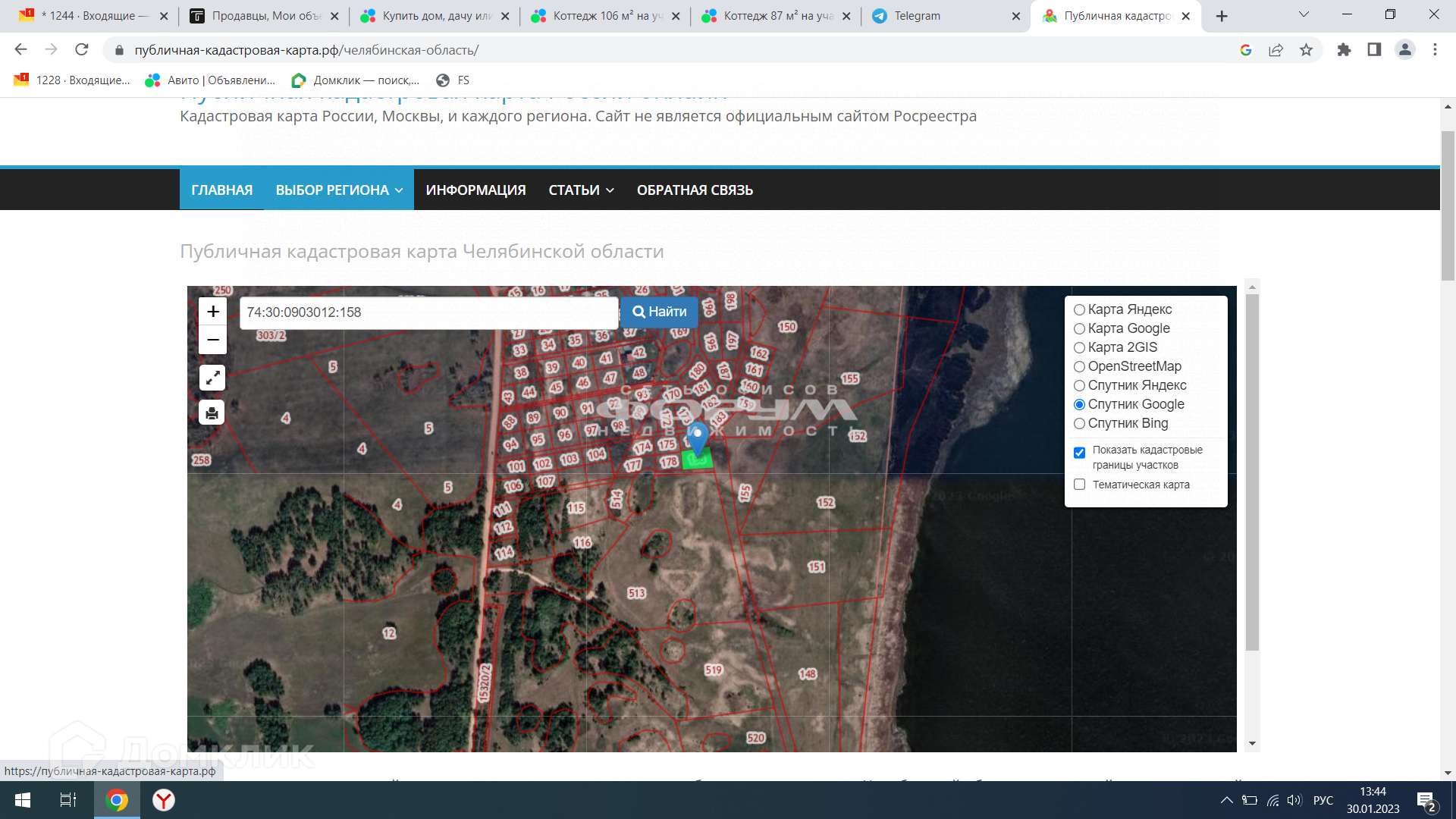
Task: Select Карта Яндекс map layer
Action: click(1079, 309)
